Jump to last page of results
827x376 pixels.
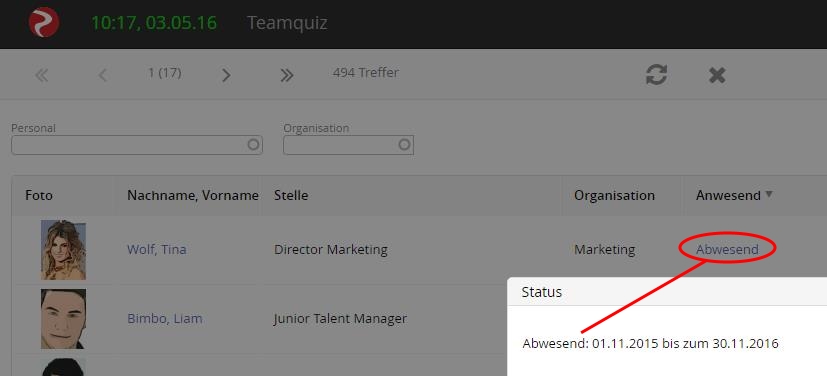click(x=286, y=75)
